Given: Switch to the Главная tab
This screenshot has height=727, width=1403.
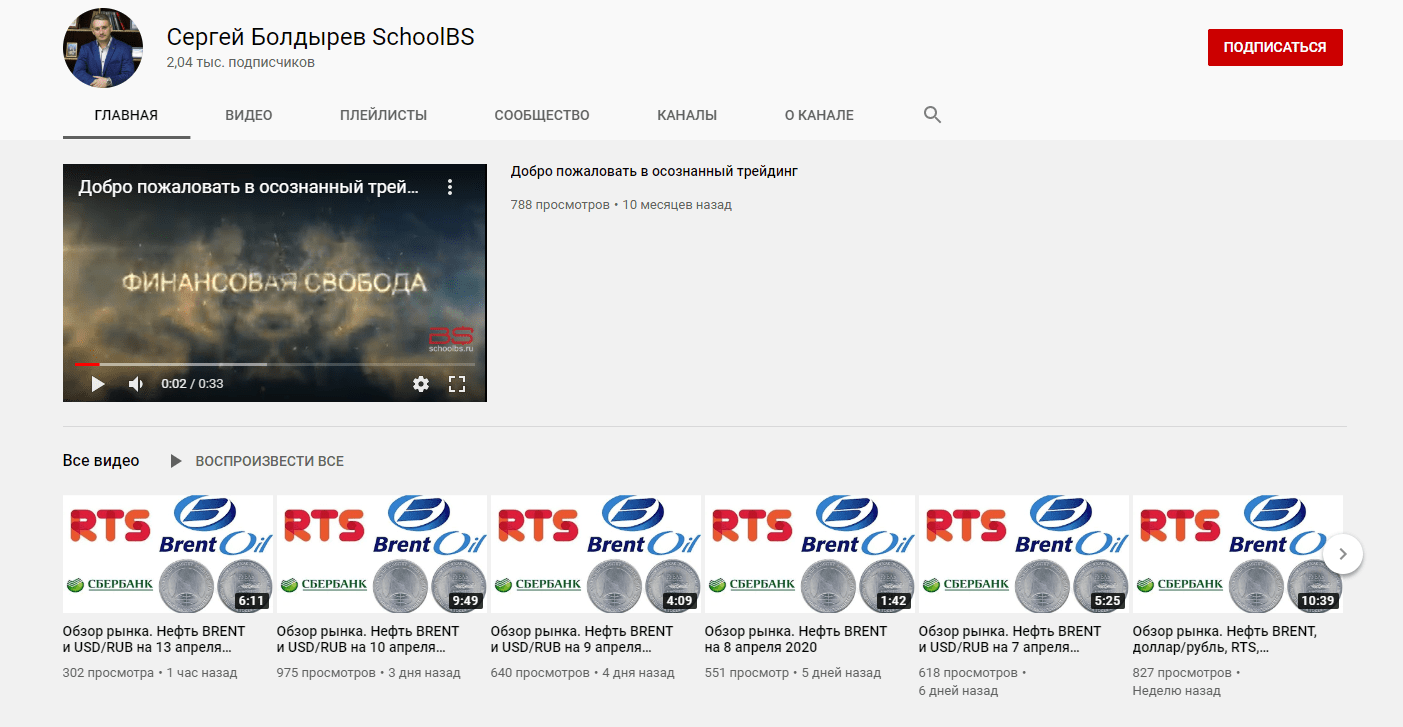Looking at the screenshot, I should click(126, 115).
